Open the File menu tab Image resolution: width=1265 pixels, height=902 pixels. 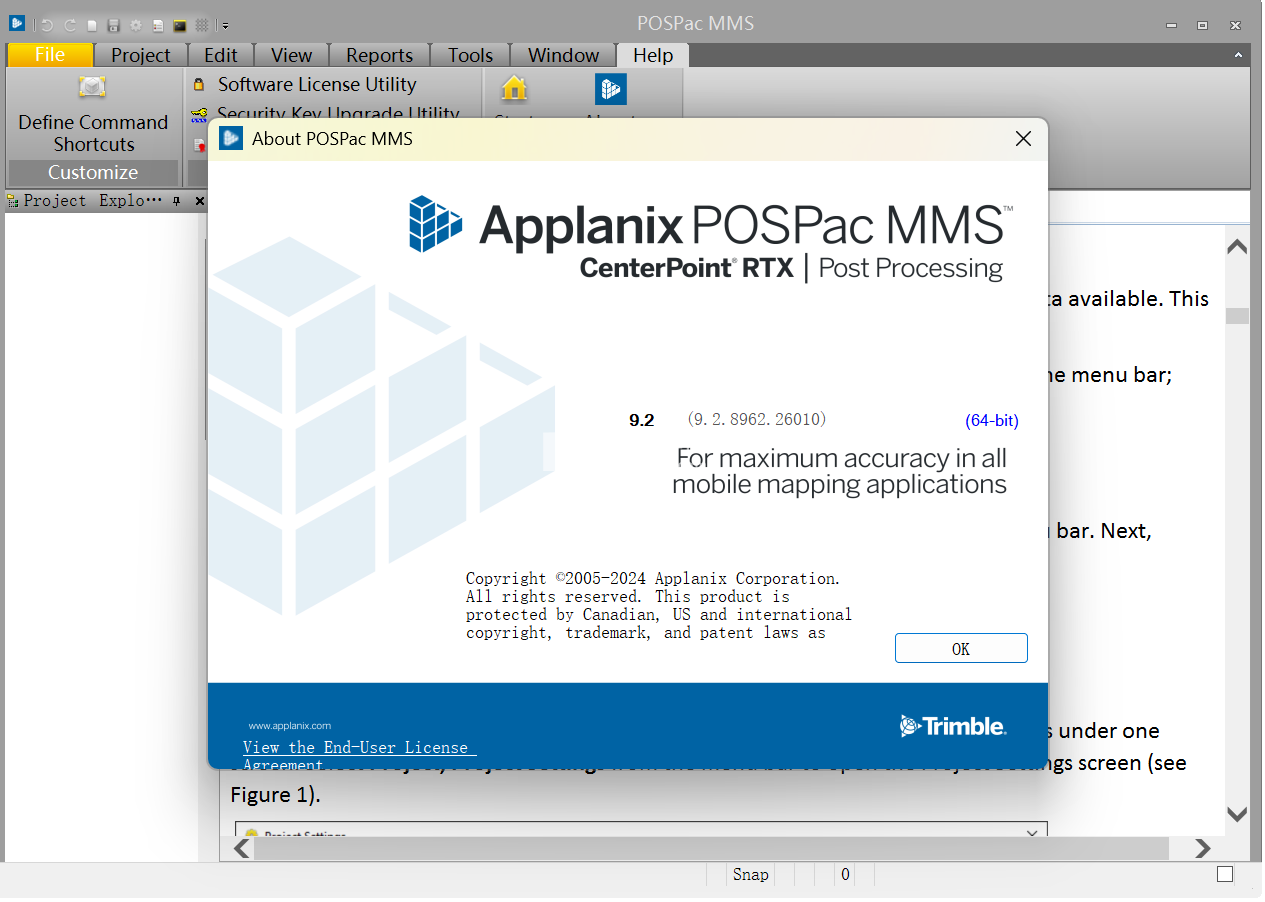50,55
